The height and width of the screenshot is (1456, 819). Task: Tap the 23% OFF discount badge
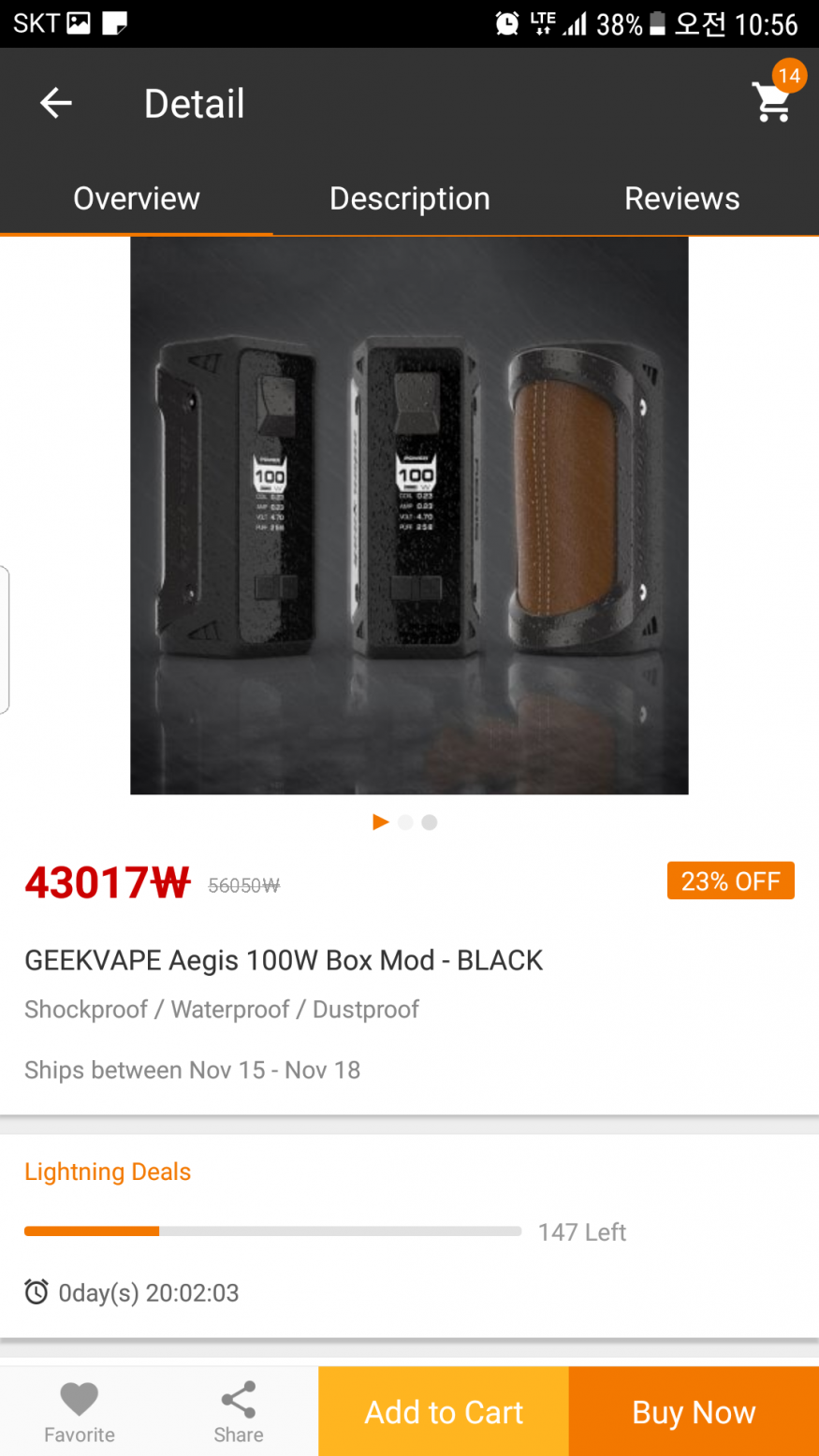pyautogui.click(x=731, y=881)
